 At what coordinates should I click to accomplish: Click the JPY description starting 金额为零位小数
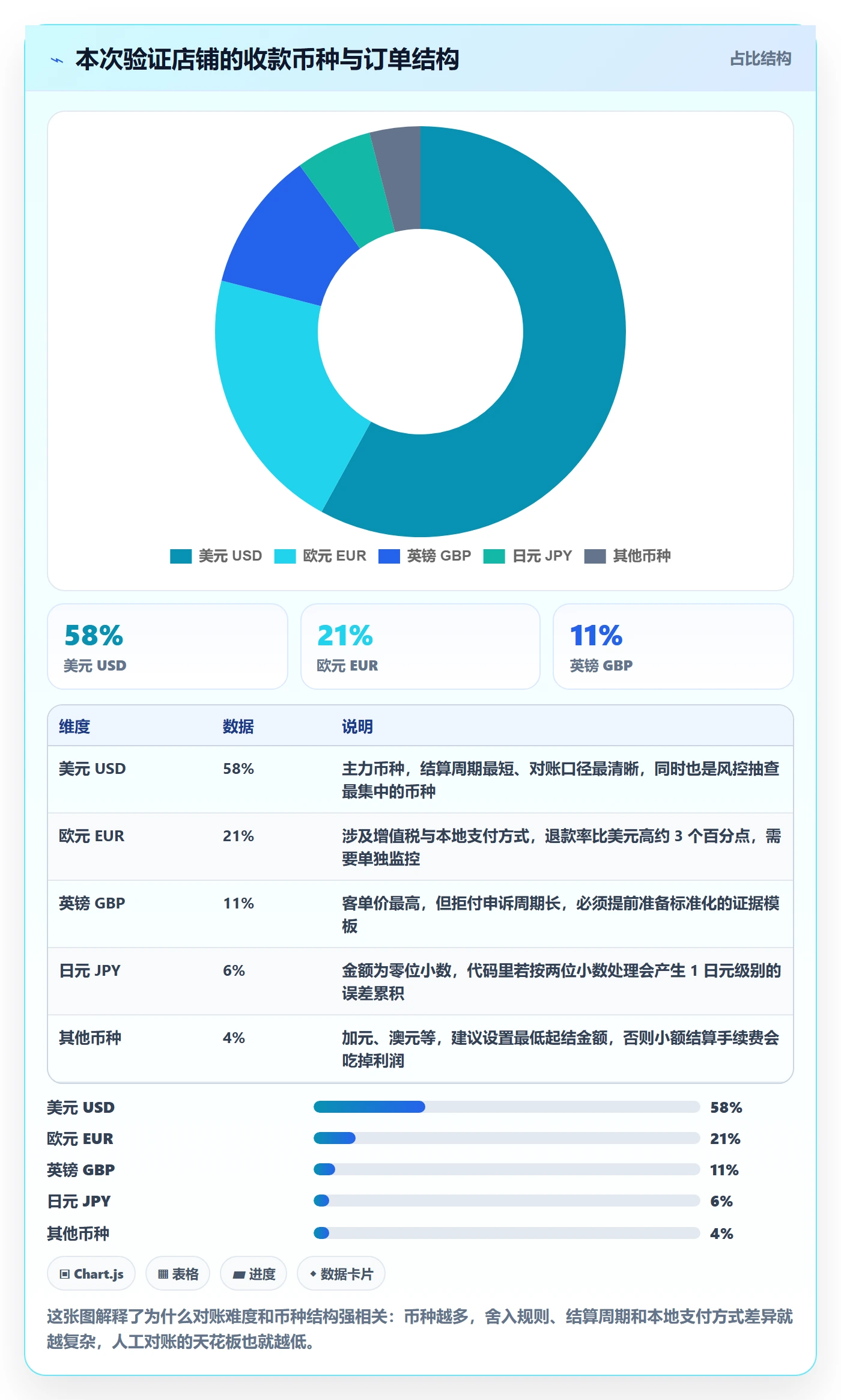click(x=561, y=982)
